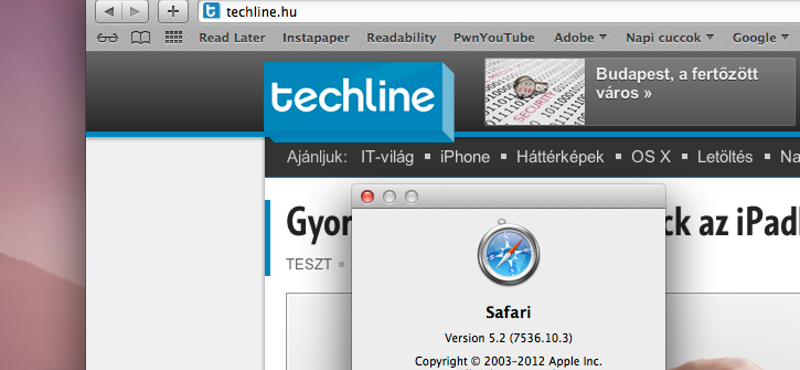Click the techline logo
Viewport: 800px width, 370px height.
pyautogui.click(x=359, y=102)
